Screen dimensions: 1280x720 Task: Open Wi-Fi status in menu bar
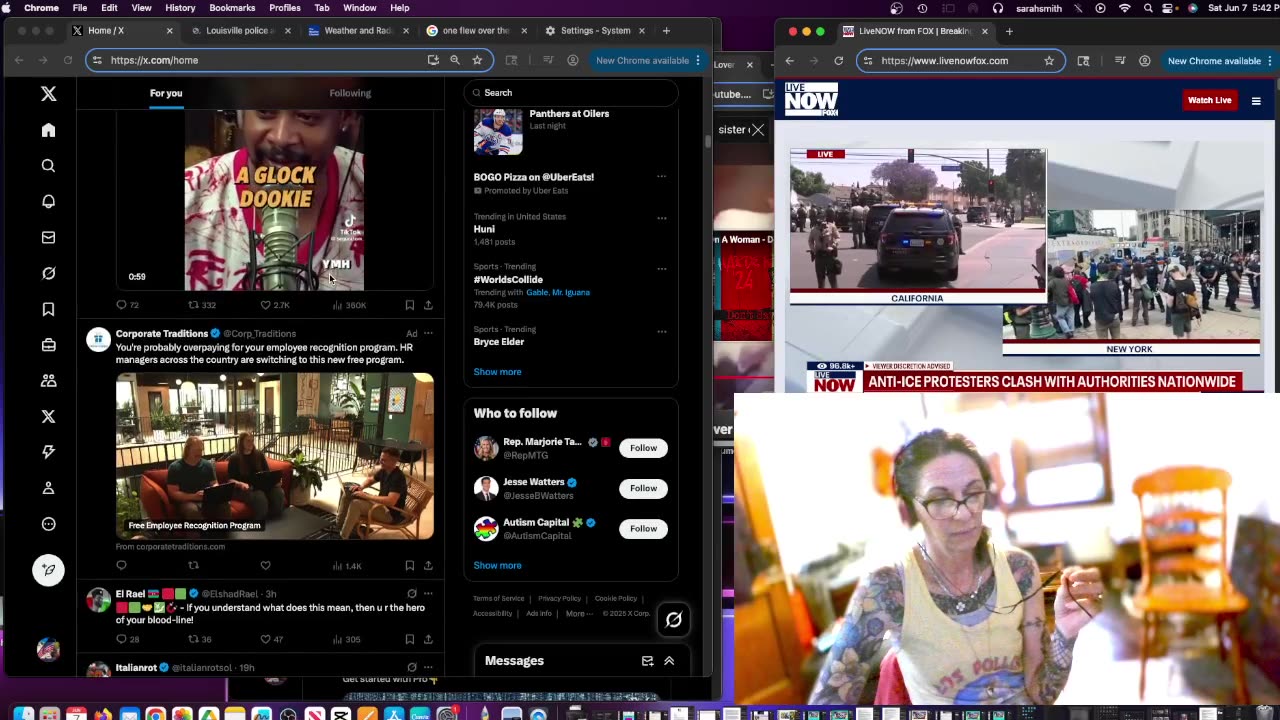(x=1125, y=8)
